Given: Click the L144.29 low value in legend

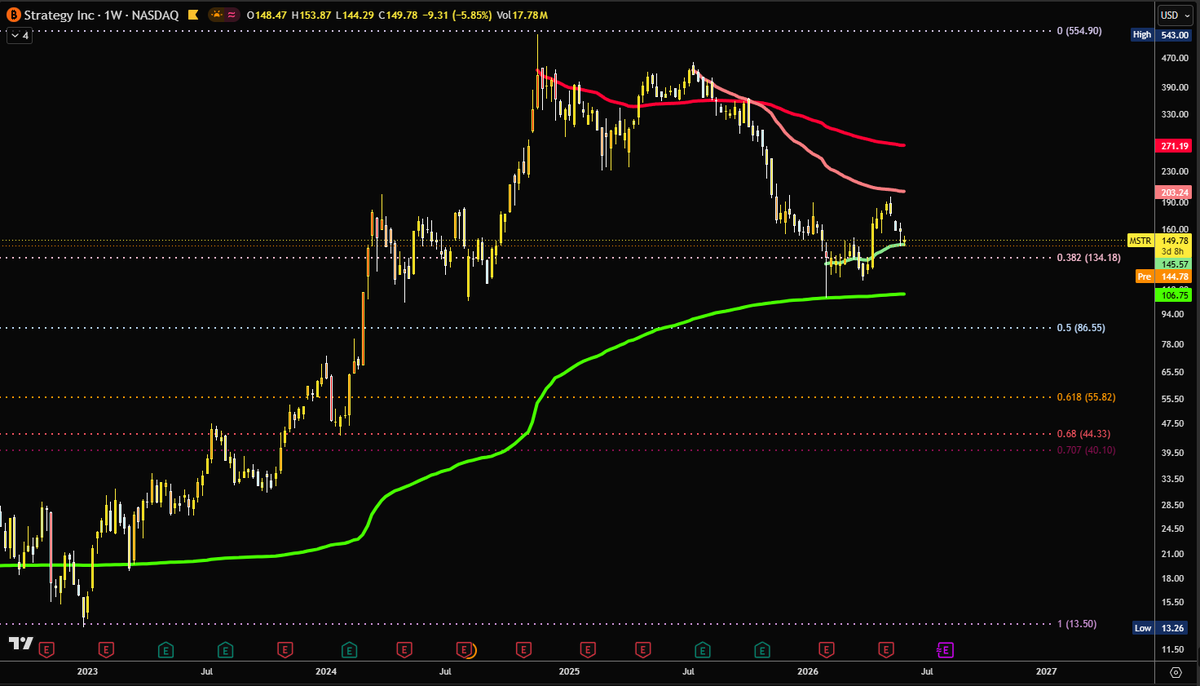Looking at the screenshot, I should pyautogui.click(x=354, y=15).
